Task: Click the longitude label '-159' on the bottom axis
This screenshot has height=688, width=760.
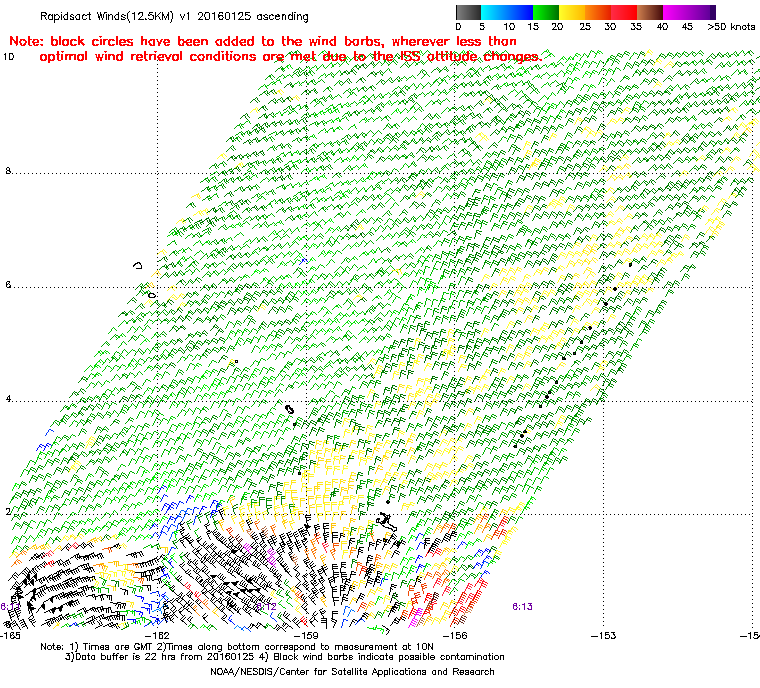Action: 306,635
